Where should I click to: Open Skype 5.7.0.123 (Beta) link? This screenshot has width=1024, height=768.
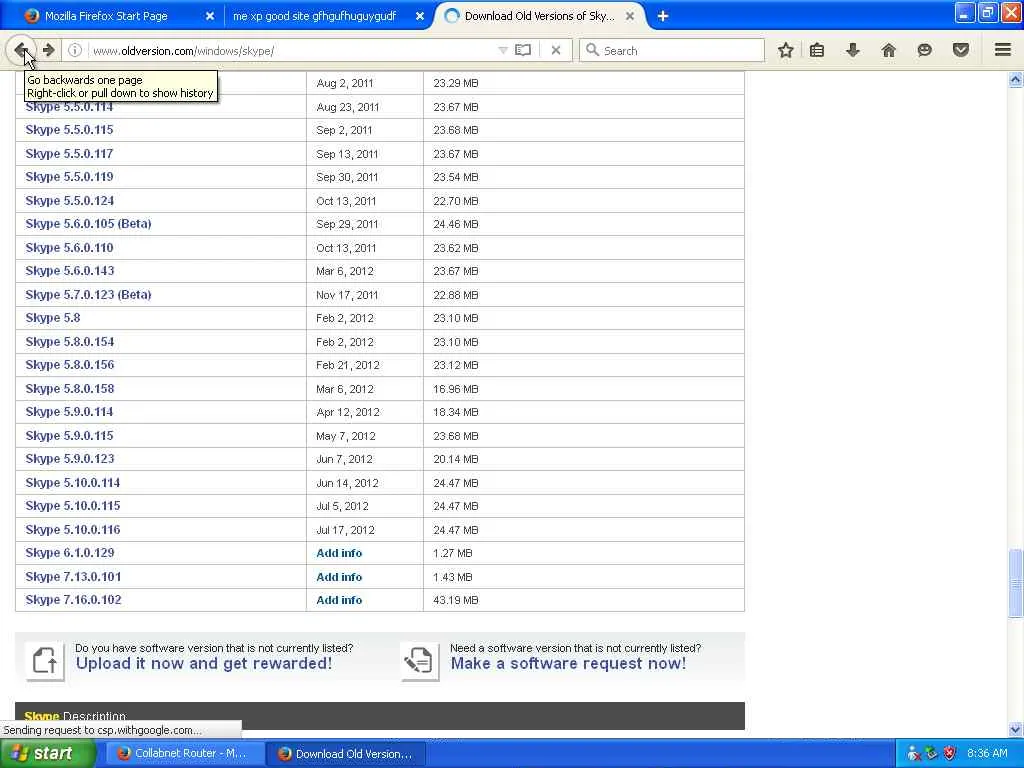click(x=88, y=295)
